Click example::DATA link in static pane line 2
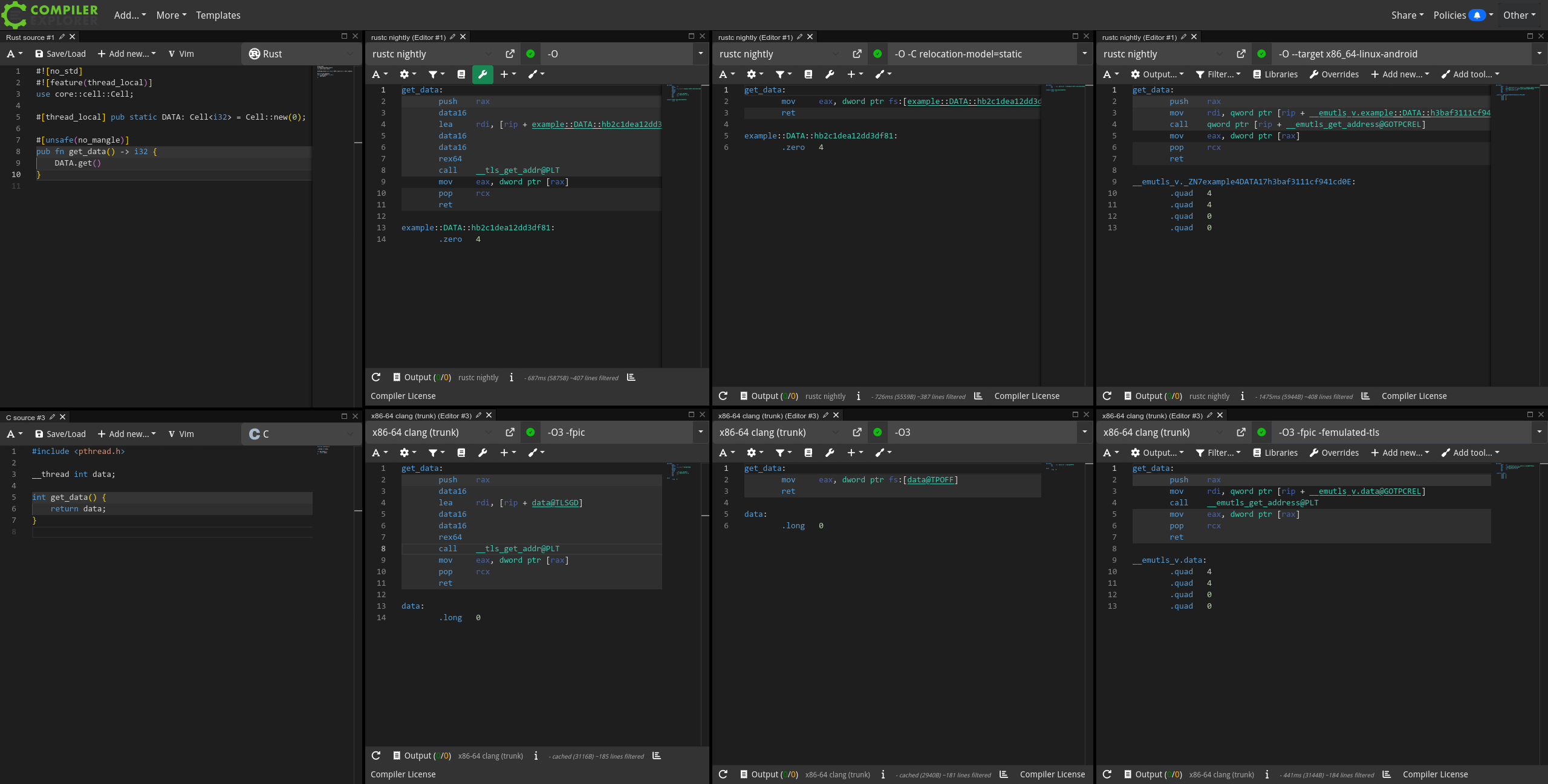The height and width of the screenshot is (784, 1548). coord(974,102)
